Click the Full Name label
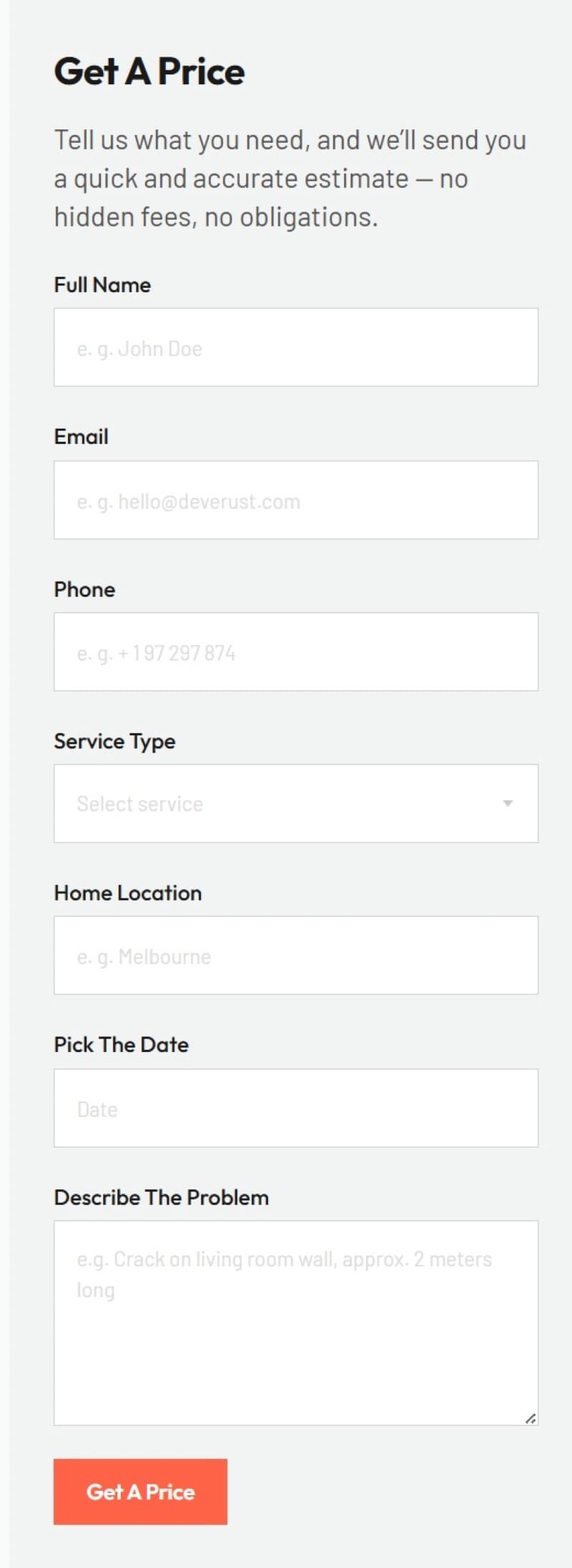572x1568 pixels. (x=102, y=285)
